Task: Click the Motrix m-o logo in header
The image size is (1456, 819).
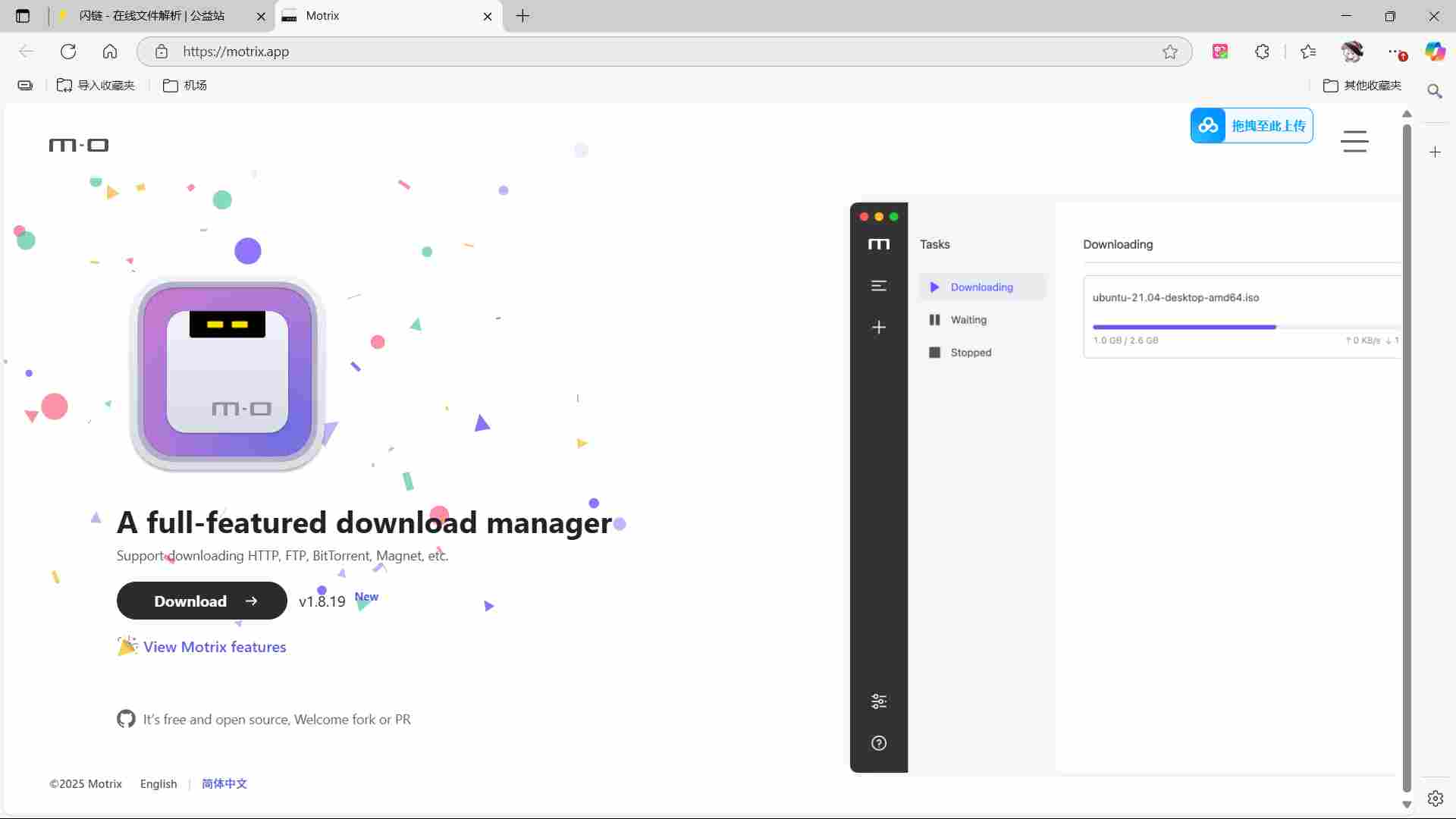Action: 79,145
